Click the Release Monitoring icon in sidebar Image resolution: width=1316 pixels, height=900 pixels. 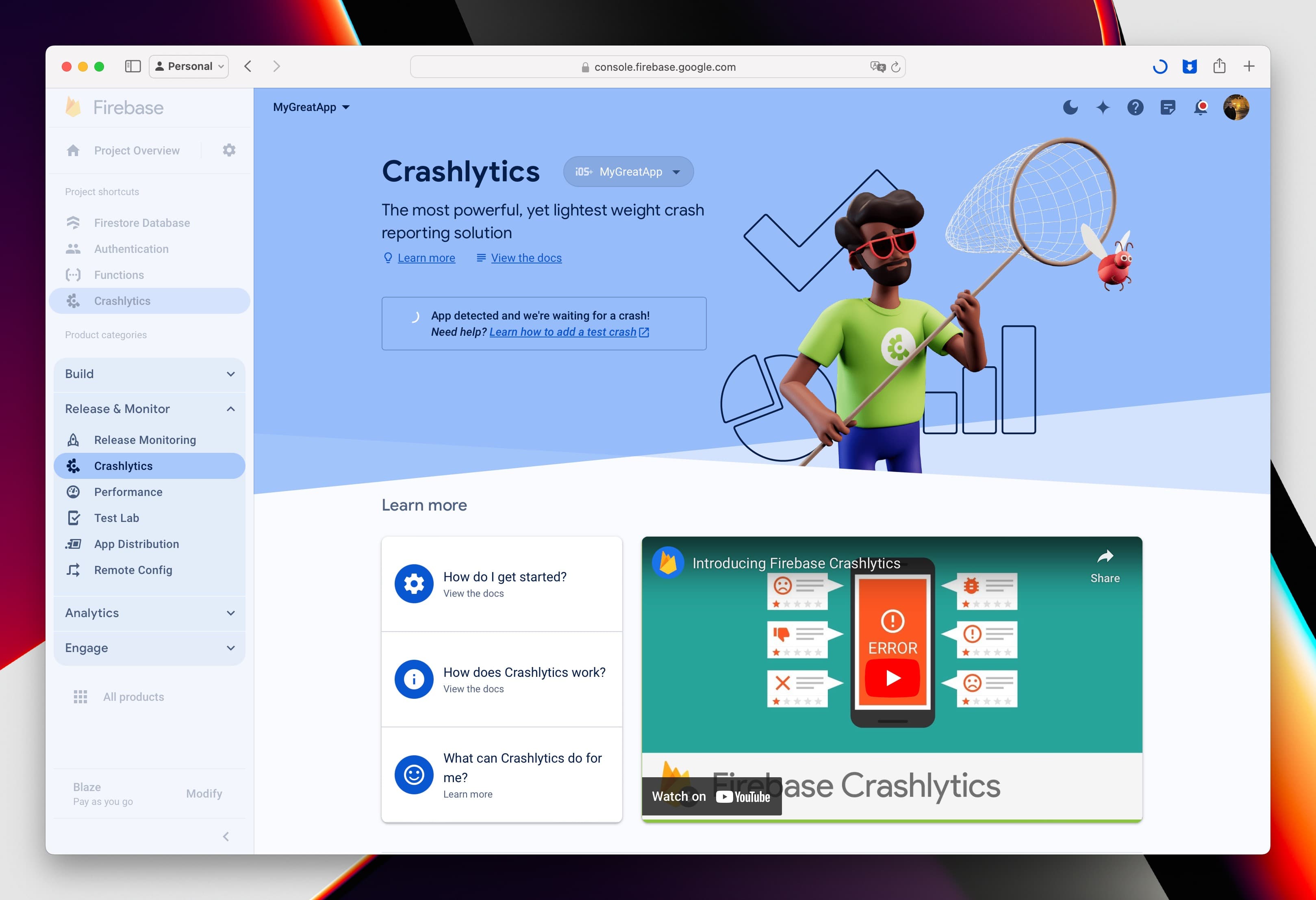(x=76, y=440)
